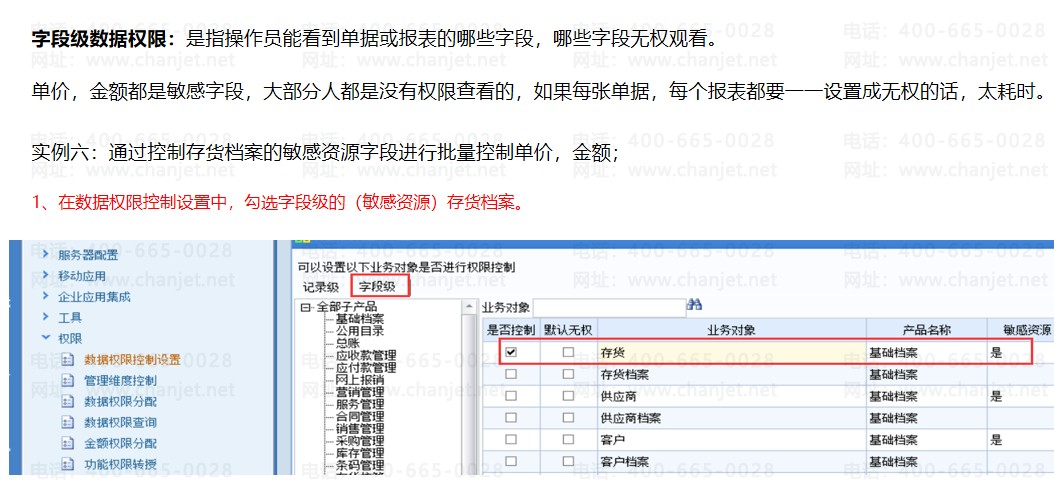Switch to the 记录级 tab
1054x484 pixels.
coord(321,287)
